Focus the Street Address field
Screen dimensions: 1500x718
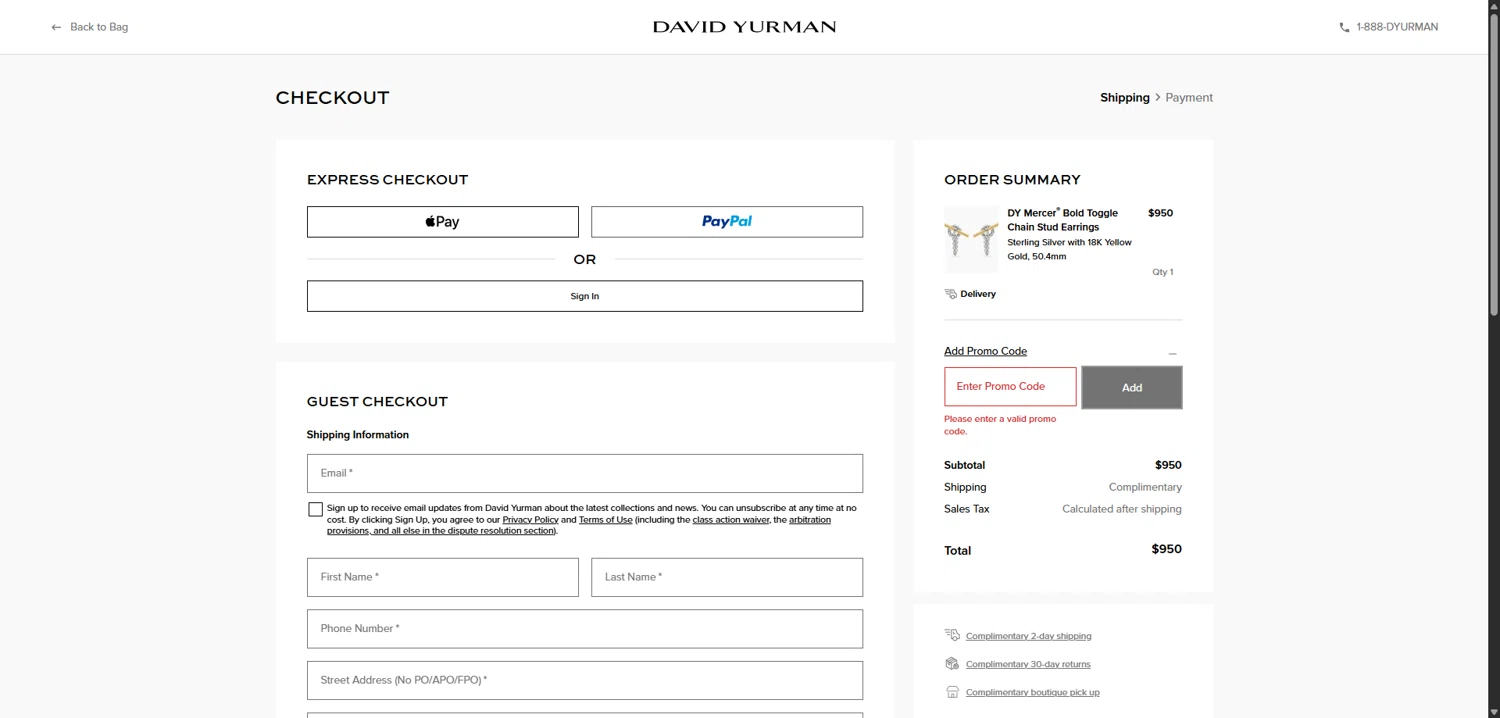(x=585, y=680)
